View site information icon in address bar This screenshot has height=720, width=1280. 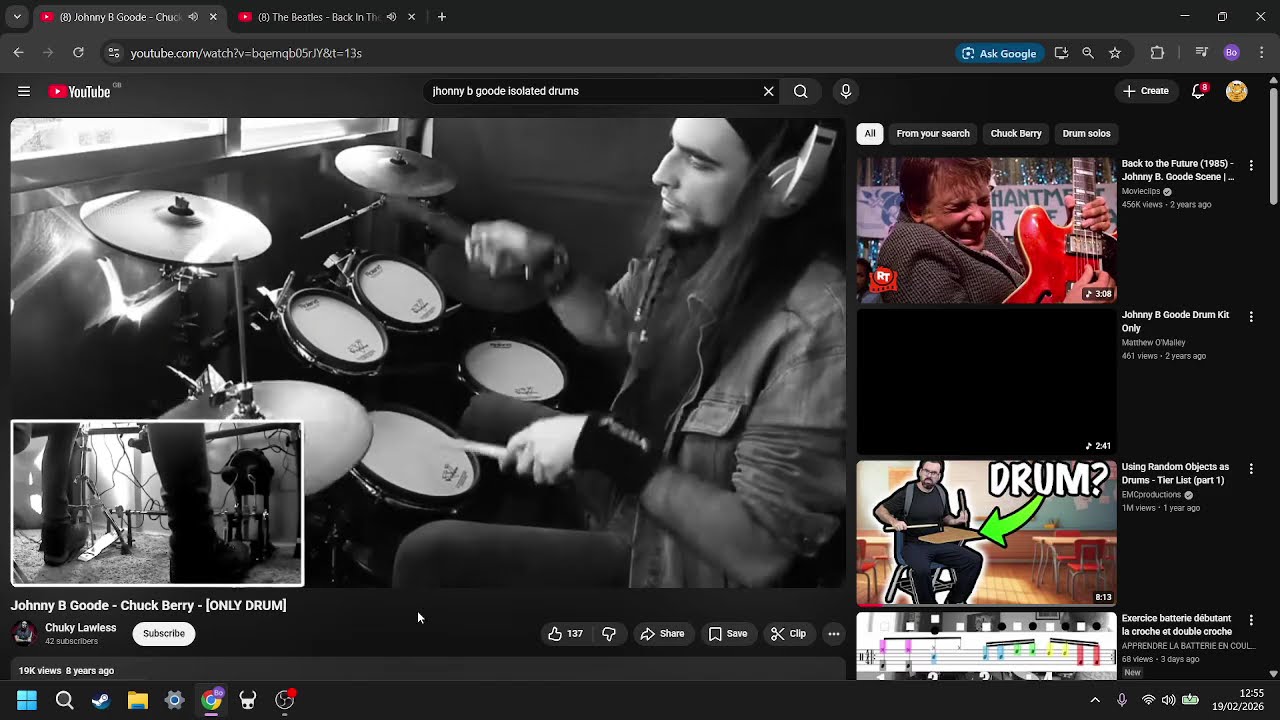[114, 53]
